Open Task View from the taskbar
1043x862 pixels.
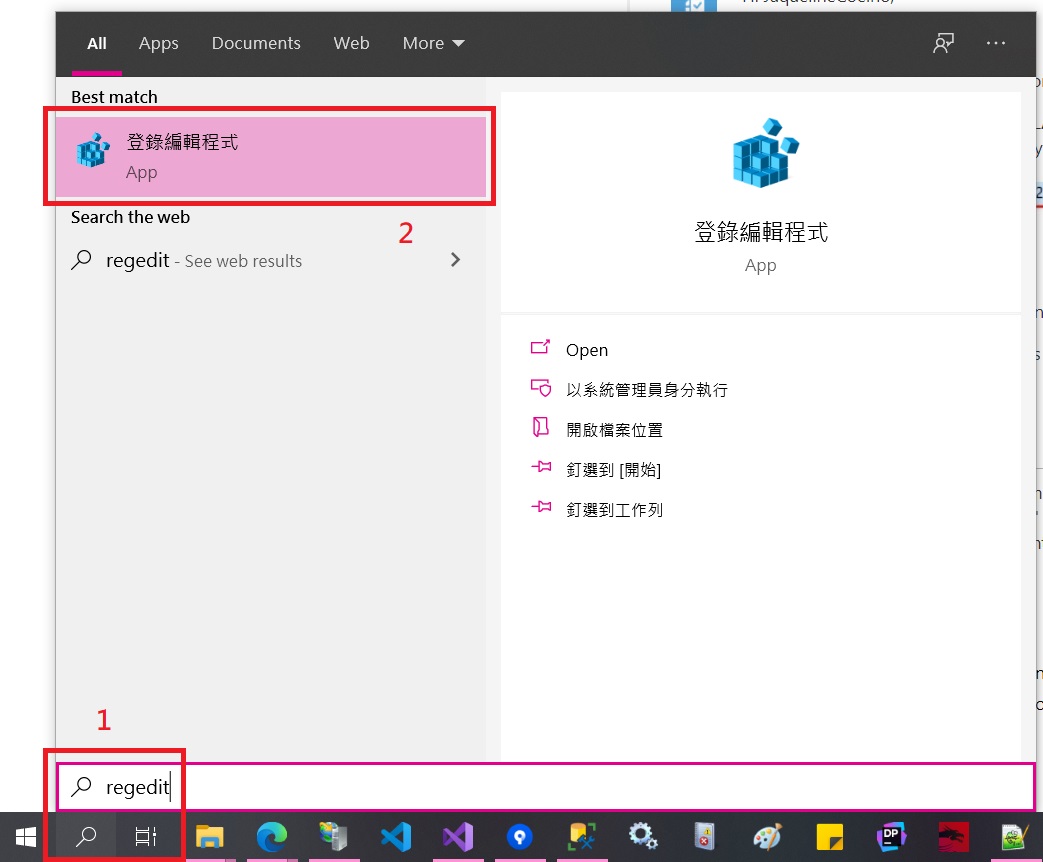pyautogui.click(x=146, y=837)
